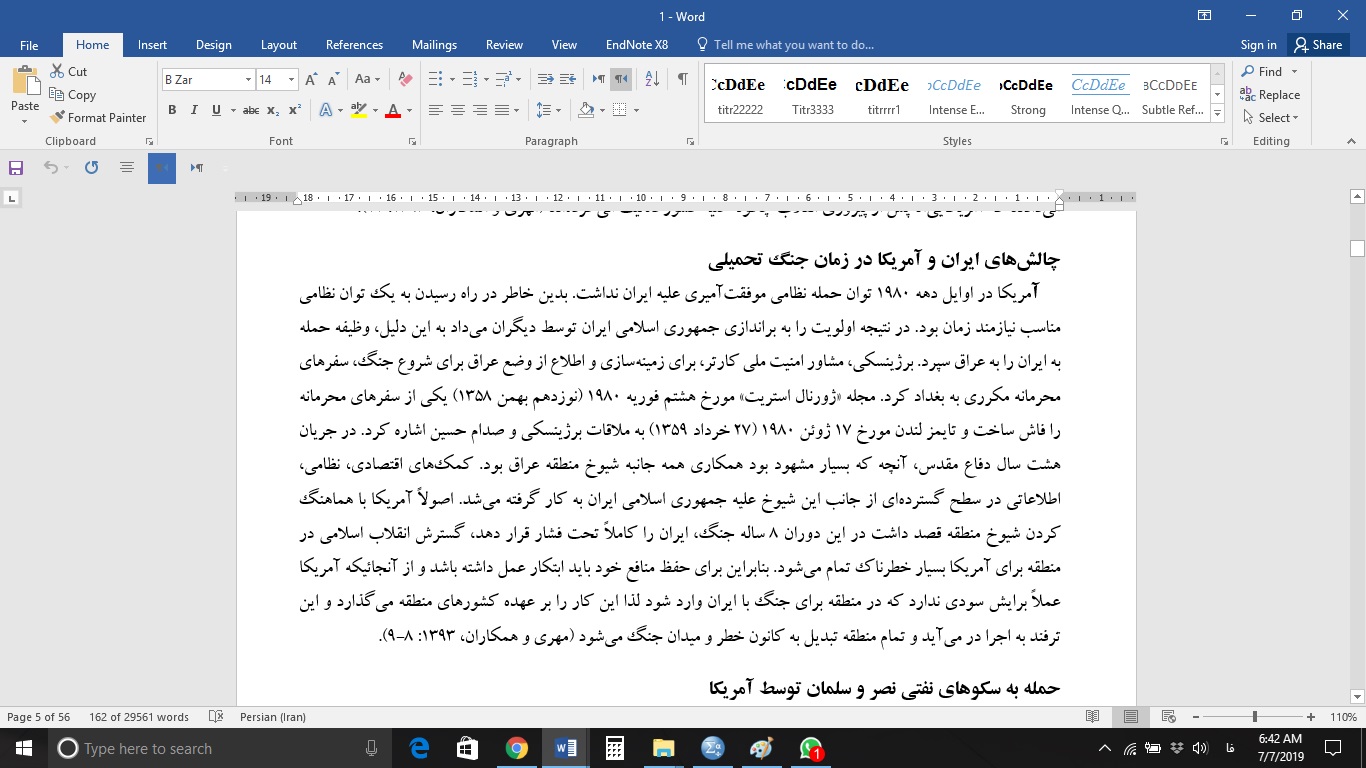Open Chrome from the taskbar

pos(516,748)
